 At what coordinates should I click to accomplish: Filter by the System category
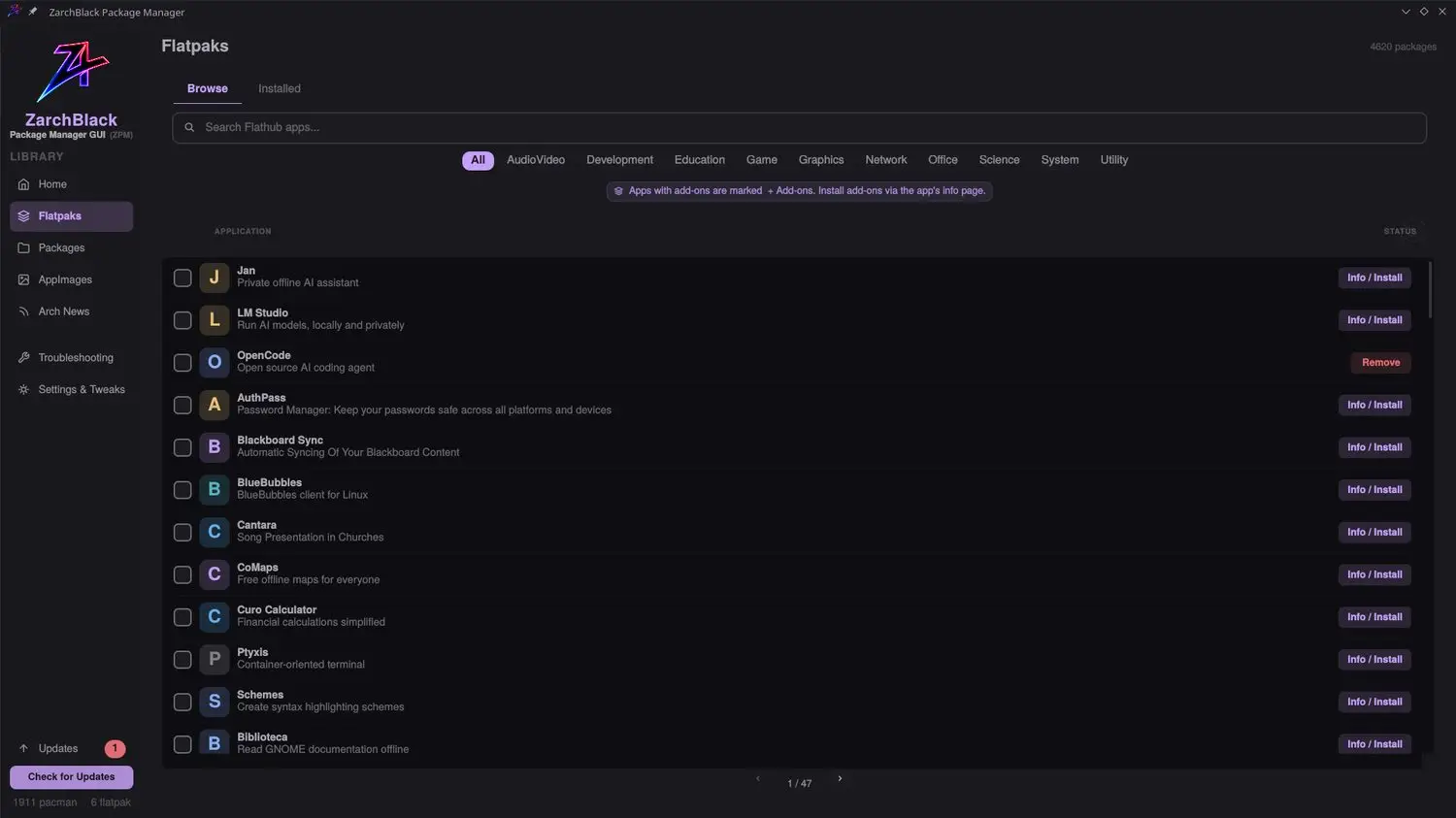pos(1060,160)
